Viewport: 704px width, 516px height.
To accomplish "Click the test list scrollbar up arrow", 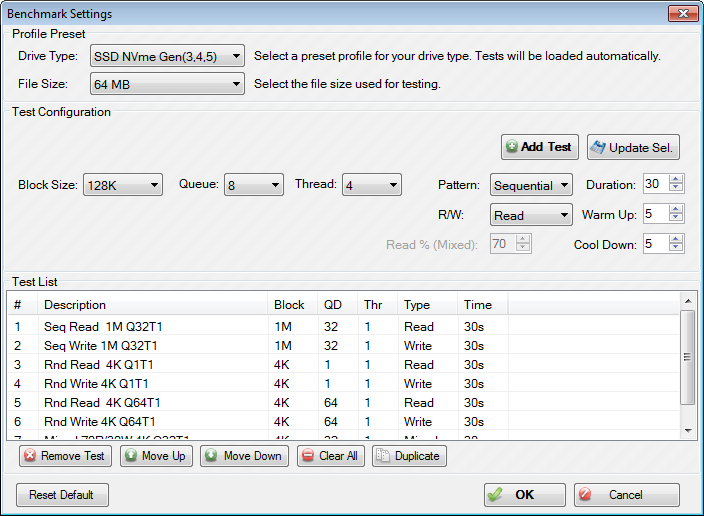I will [688, 300].
